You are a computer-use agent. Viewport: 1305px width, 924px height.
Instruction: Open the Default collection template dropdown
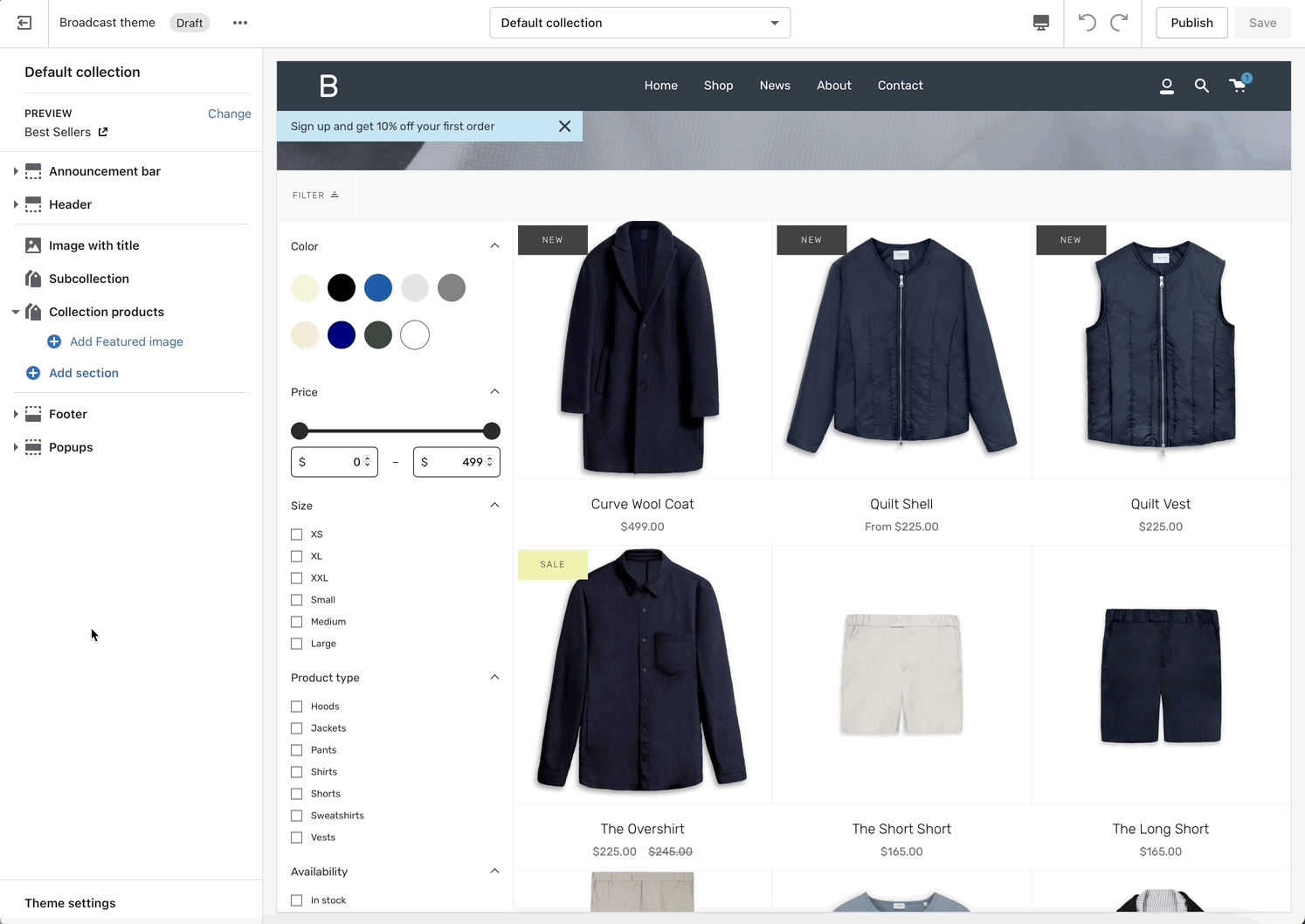pos(639,23)
